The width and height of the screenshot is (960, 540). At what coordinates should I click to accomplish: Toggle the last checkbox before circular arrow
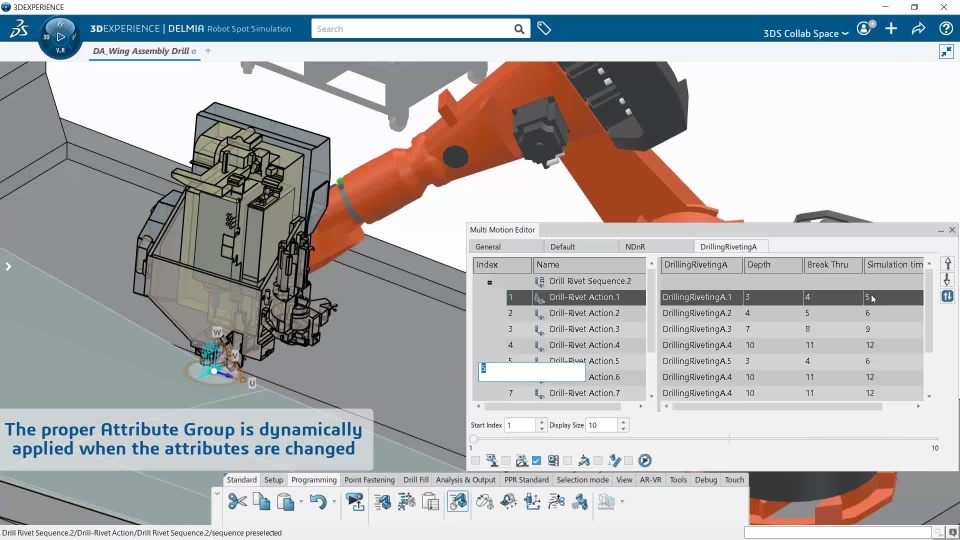[629, 460]
